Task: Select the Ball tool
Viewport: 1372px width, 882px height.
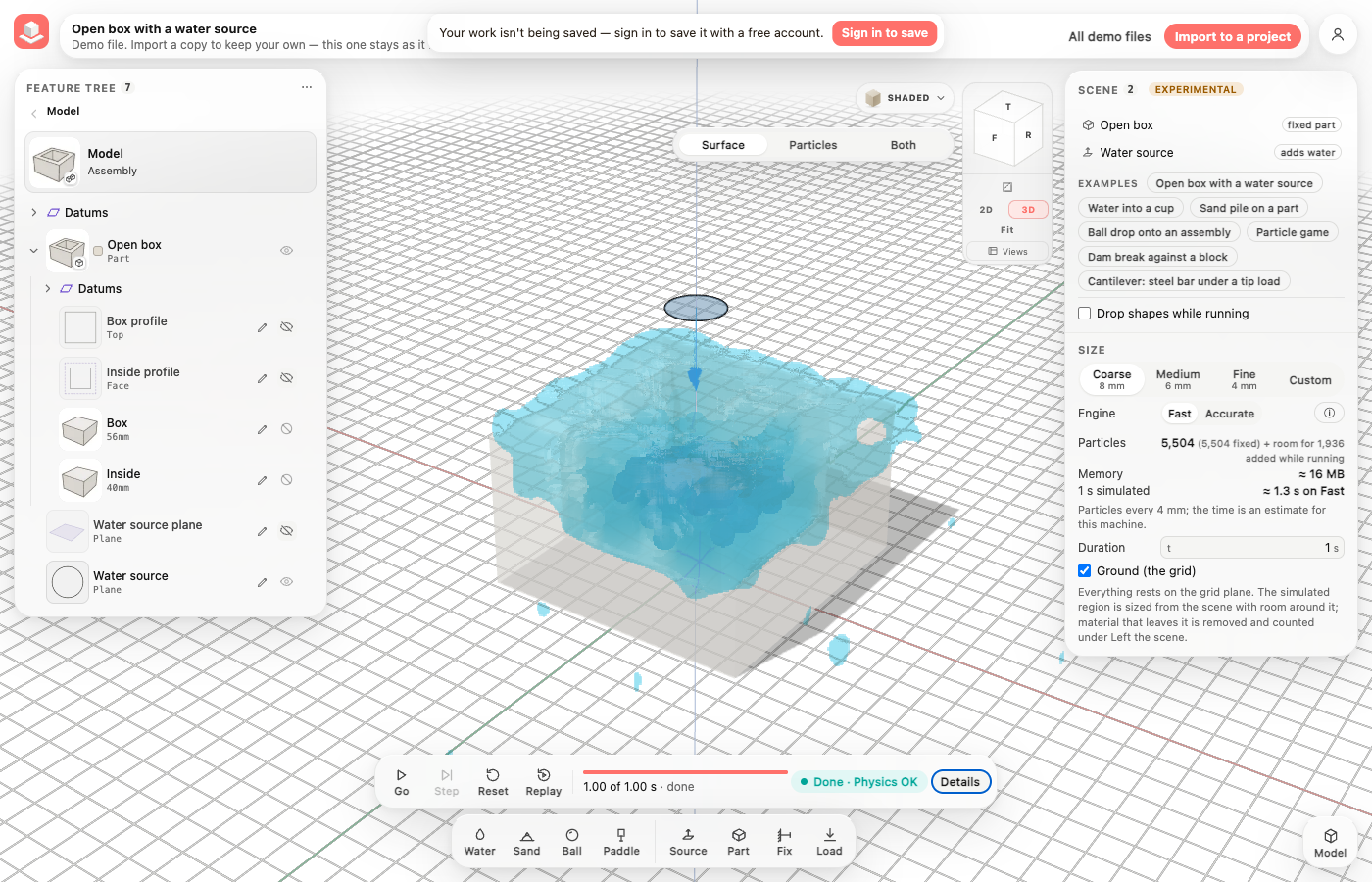Action: (x=571, y=842)
